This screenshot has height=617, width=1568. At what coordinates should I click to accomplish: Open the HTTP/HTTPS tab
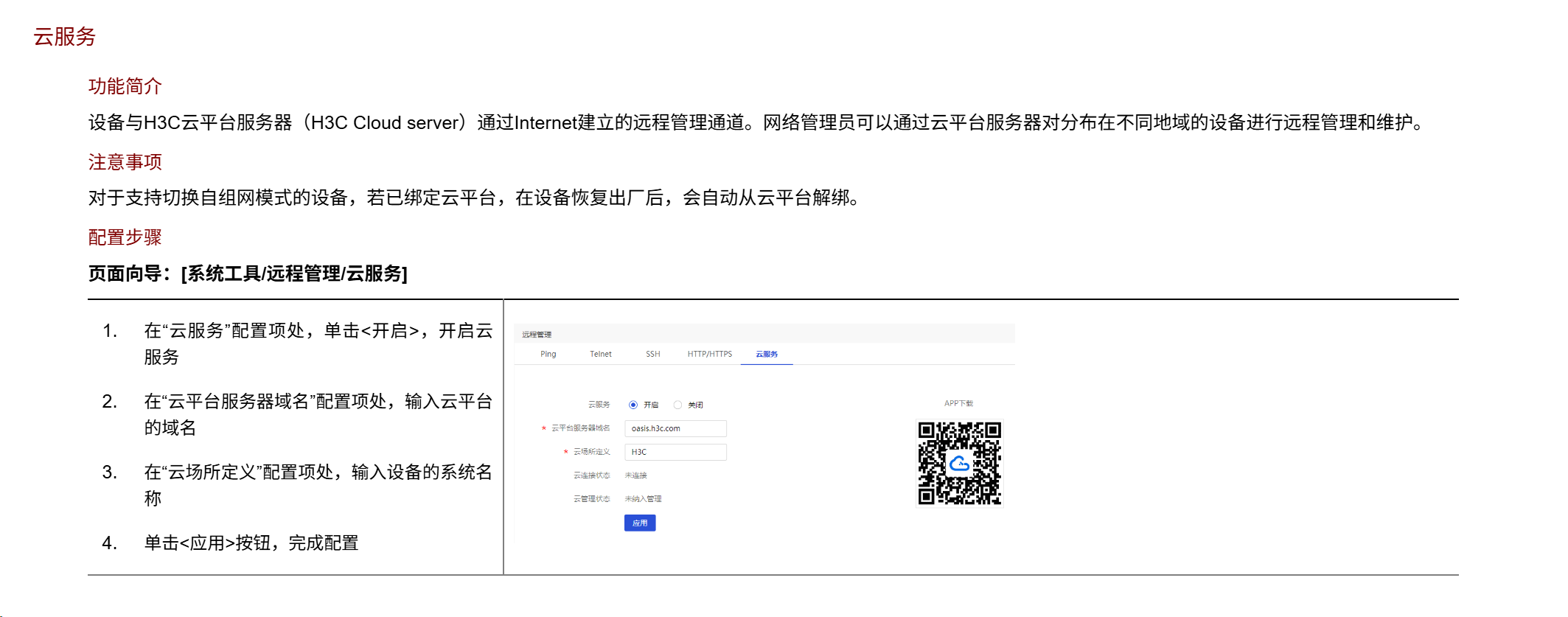point(709,355)
